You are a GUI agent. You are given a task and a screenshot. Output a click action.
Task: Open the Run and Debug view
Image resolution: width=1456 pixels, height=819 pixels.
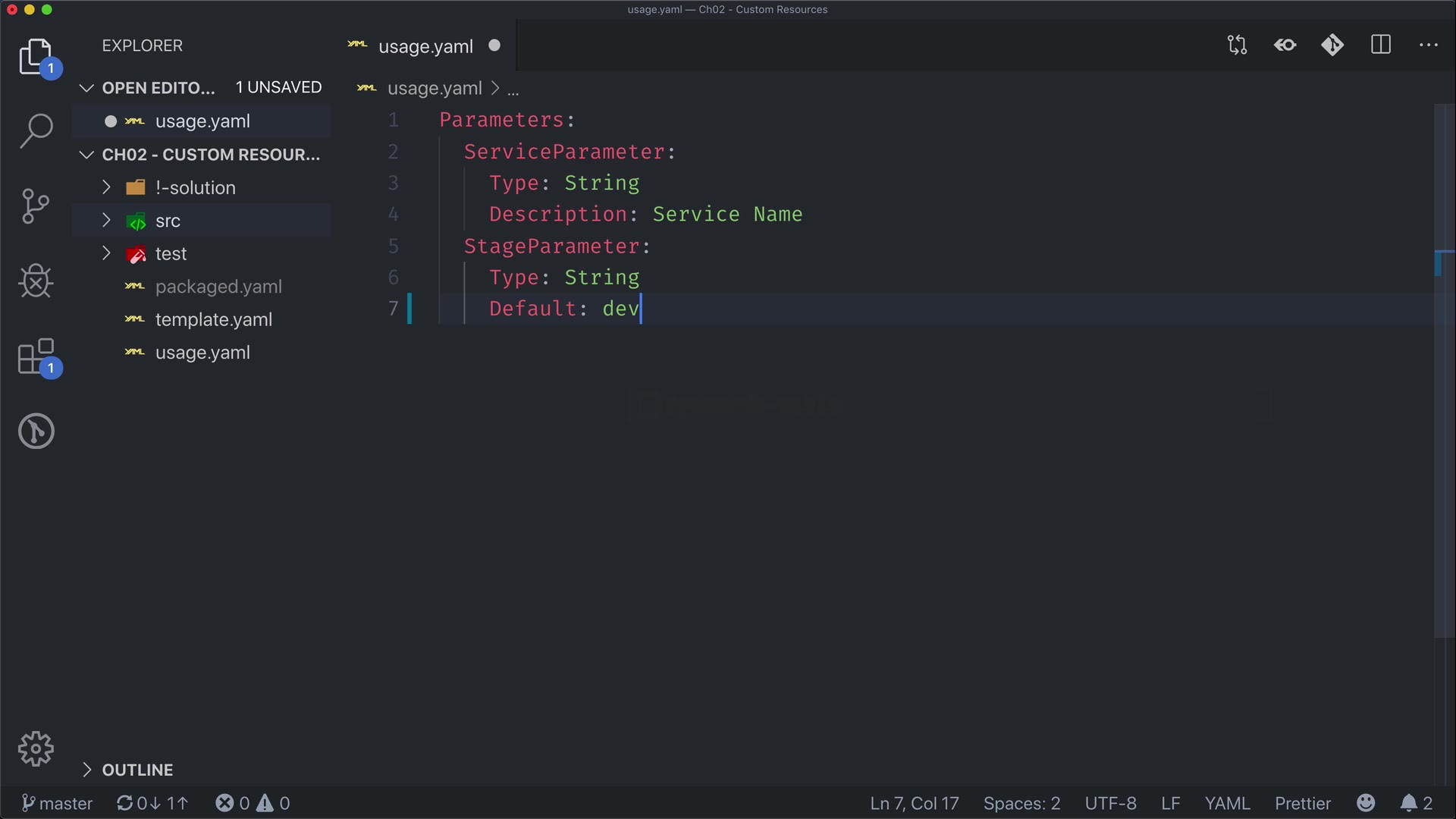[36, 281]
